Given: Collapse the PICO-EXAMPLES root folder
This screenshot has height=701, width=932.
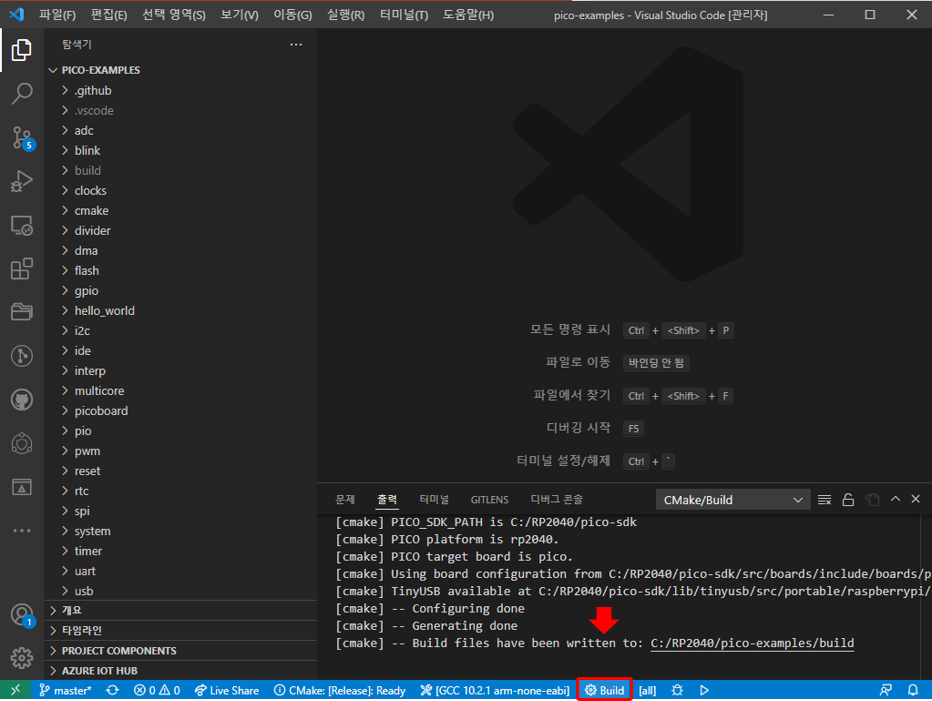Looking at the screenshot, I should pos(181,70).
